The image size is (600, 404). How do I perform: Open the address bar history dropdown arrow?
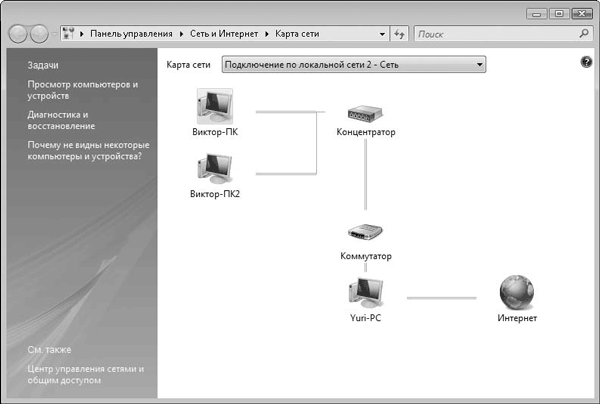pyautogui.click(x=382, y=34)
